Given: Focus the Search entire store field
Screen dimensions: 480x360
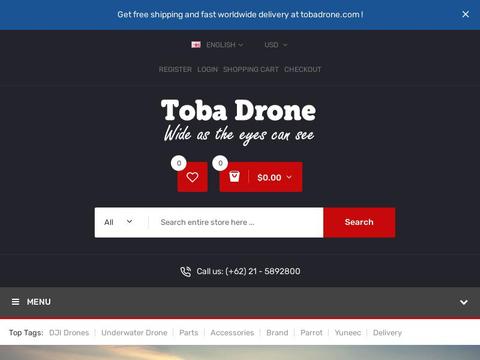Looking at the screenshot, I should click(x=236, y=222).
